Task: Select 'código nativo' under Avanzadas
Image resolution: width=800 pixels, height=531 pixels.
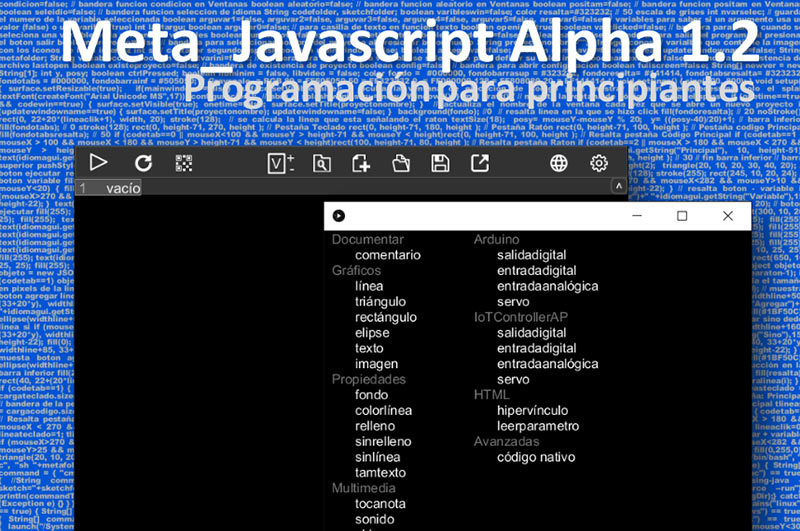Action: pyautogui.click(x=536, y=457)
